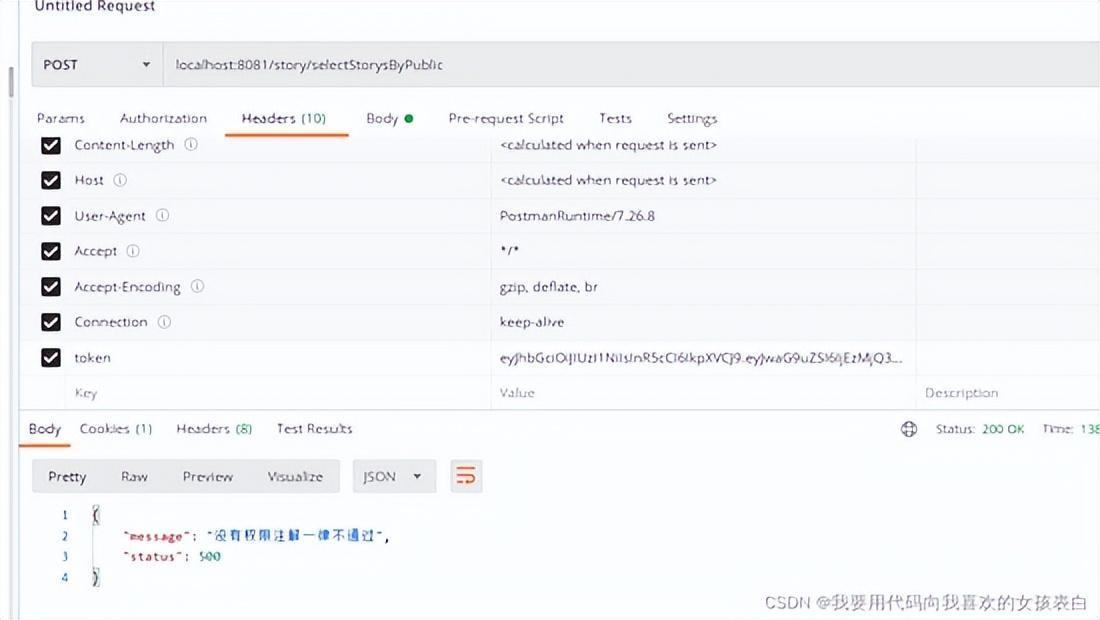The height and width of the screenshot is (620, 1100).
Task: Switch to the Params tab
Action: (60, 119)
